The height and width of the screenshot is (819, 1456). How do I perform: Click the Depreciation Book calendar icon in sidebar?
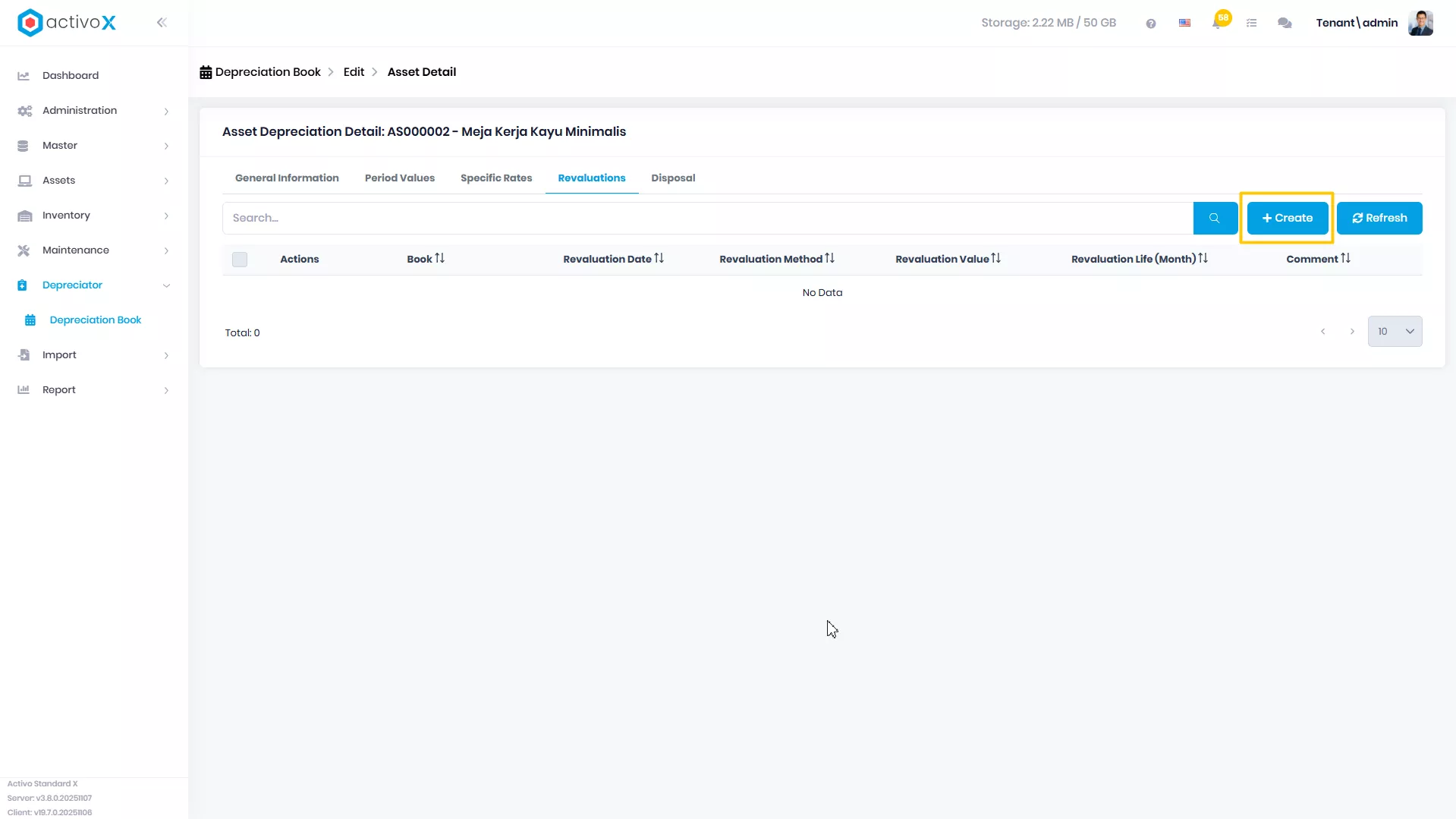pyautogui.click(x=30, y=320)
